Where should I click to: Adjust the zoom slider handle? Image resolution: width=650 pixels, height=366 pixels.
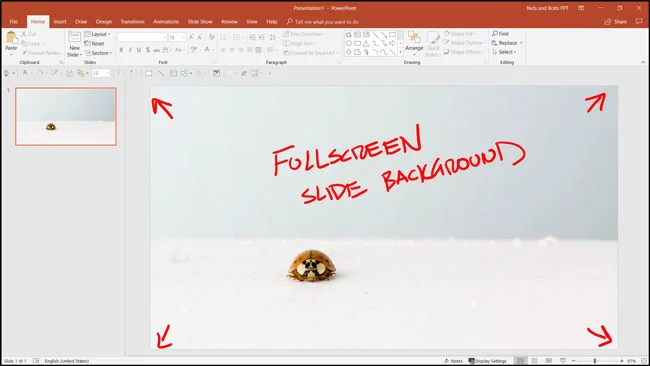595,361
